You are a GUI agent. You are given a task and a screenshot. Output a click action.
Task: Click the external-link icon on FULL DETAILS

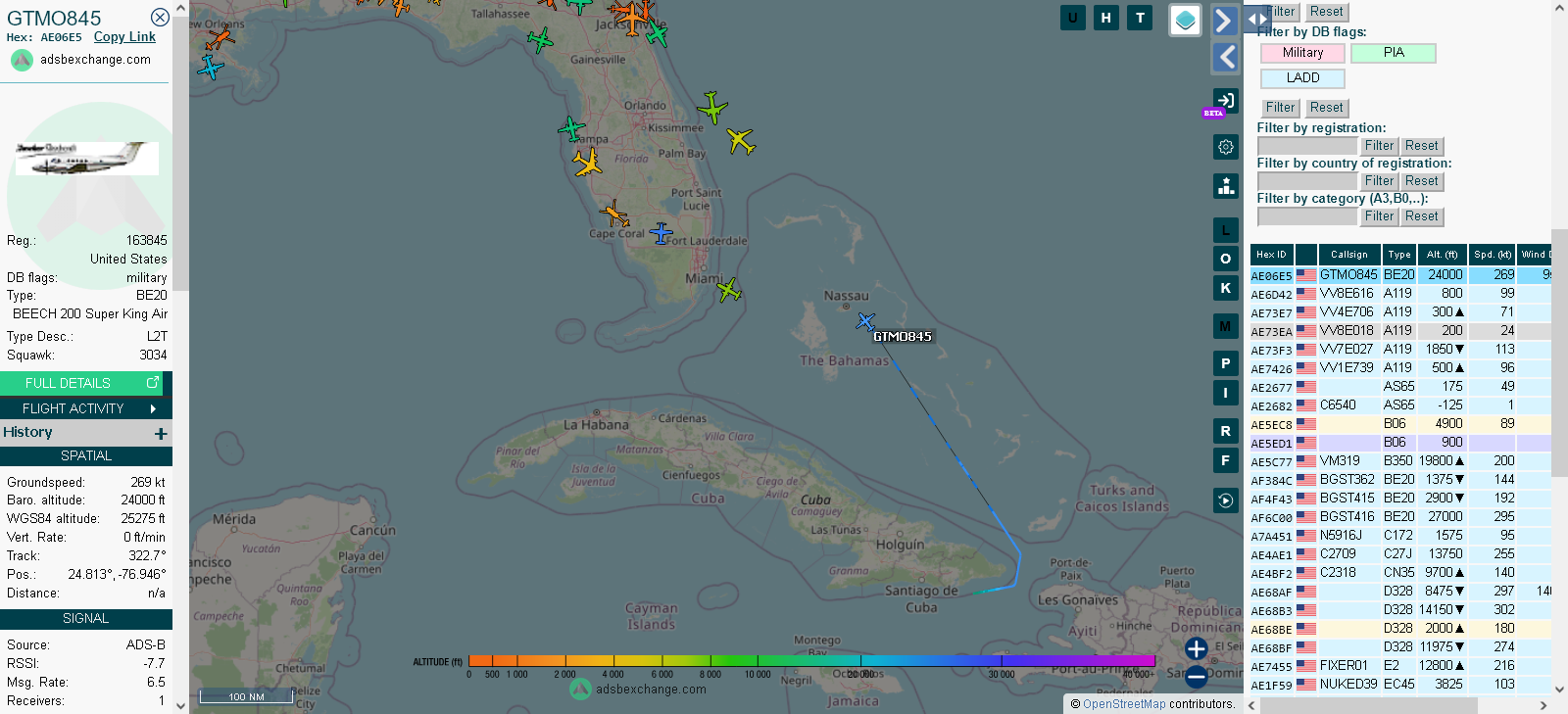tap(153, 383)
